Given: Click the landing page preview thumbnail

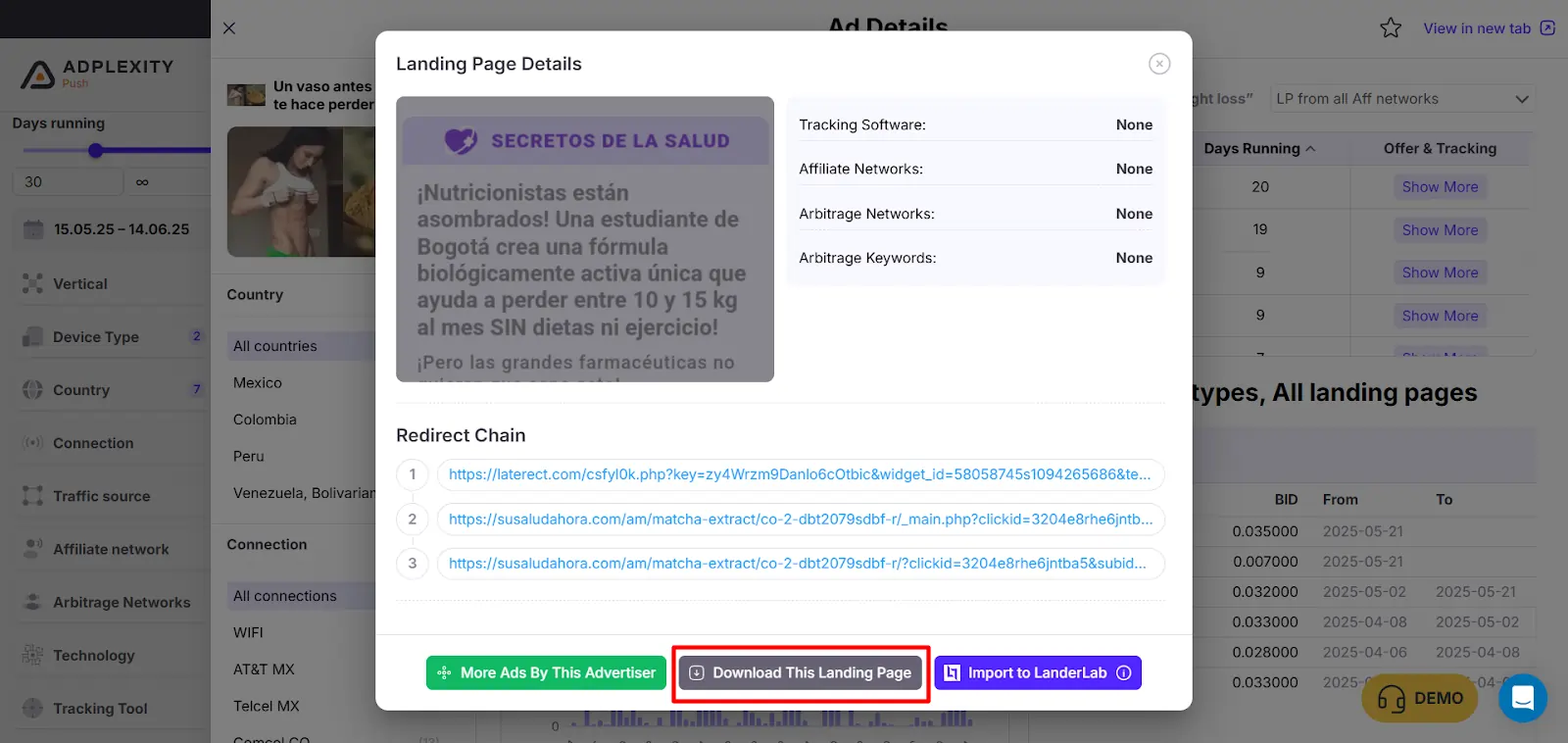Looking at the screenshot, I should (x=585, y=239).
